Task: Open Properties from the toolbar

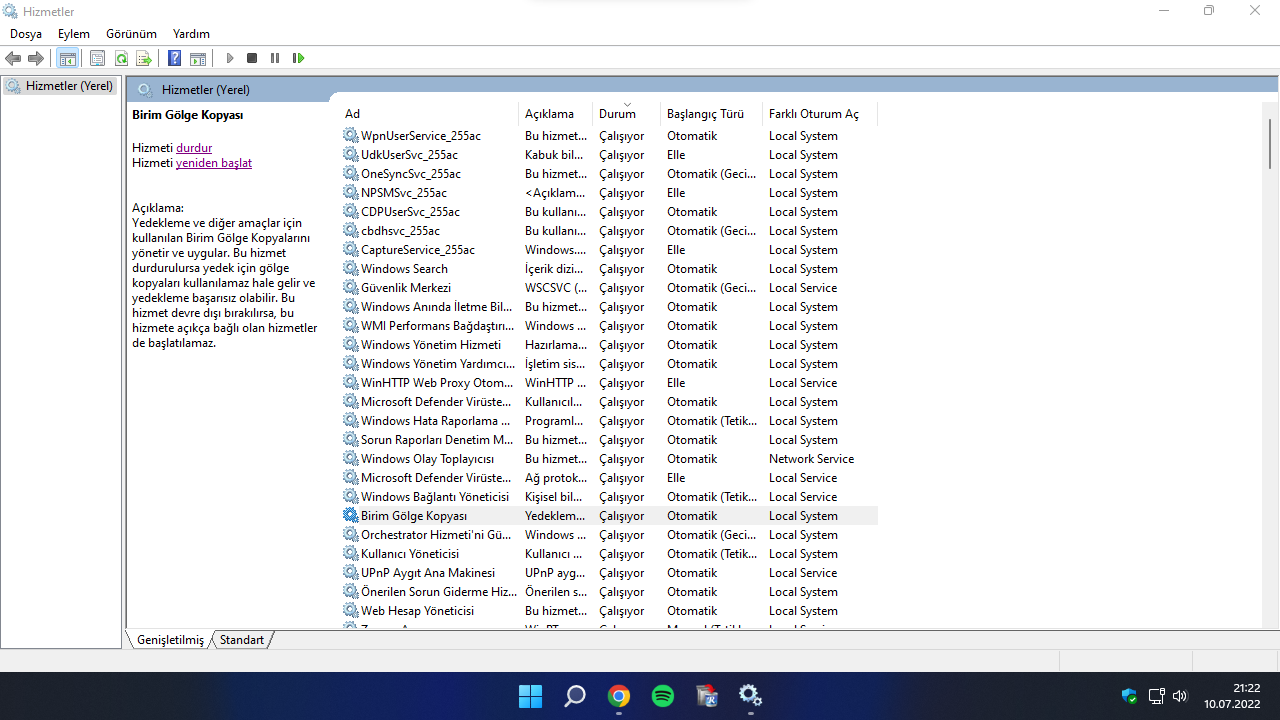Action: (x=97, y=59)
